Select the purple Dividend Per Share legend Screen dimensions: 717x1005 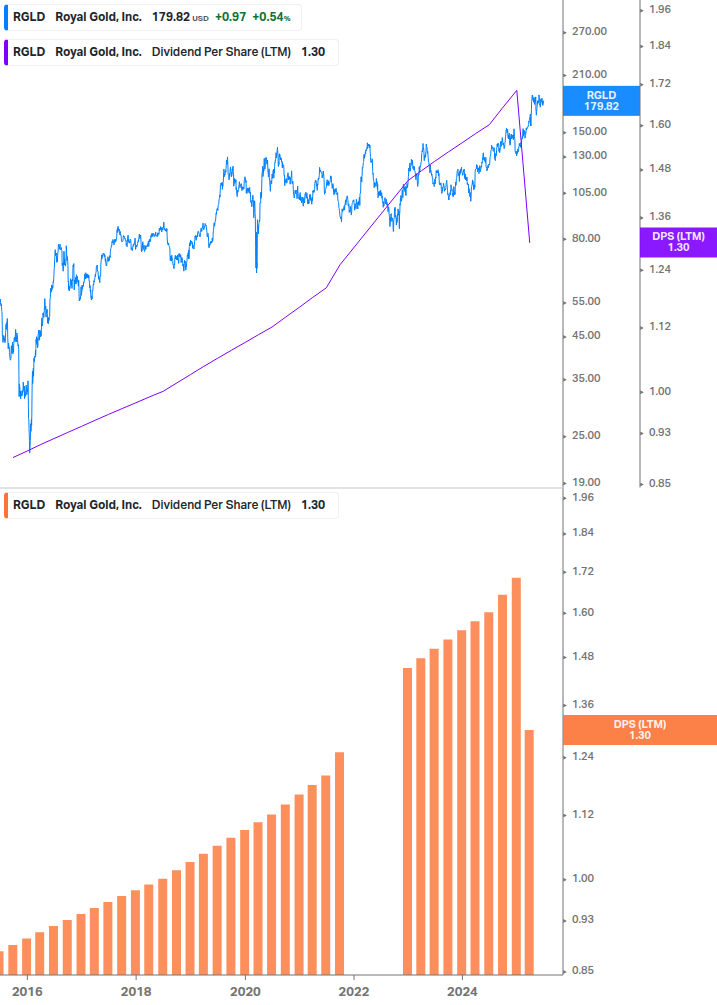tap(170, 52)
